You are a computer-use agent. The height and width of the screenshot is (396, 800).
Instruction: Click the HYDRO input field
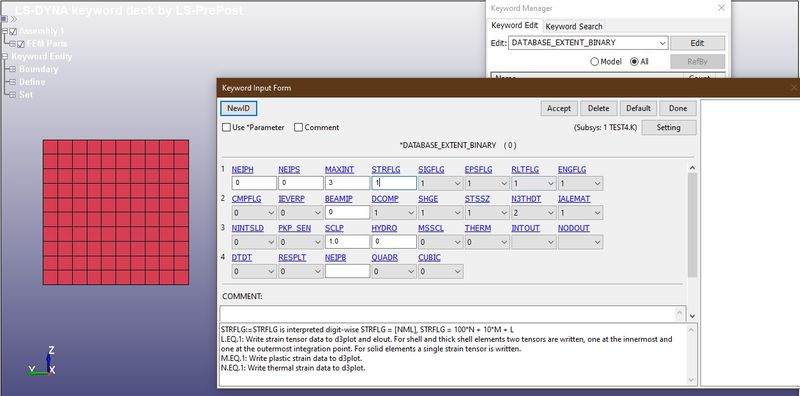coord(394,242)
